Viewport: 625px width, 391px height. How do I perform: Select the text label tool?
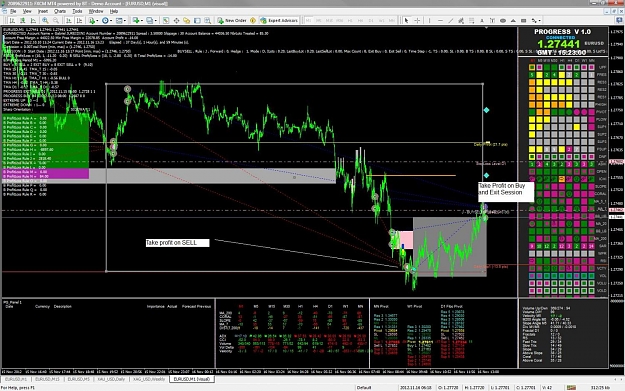pos(492,20)
